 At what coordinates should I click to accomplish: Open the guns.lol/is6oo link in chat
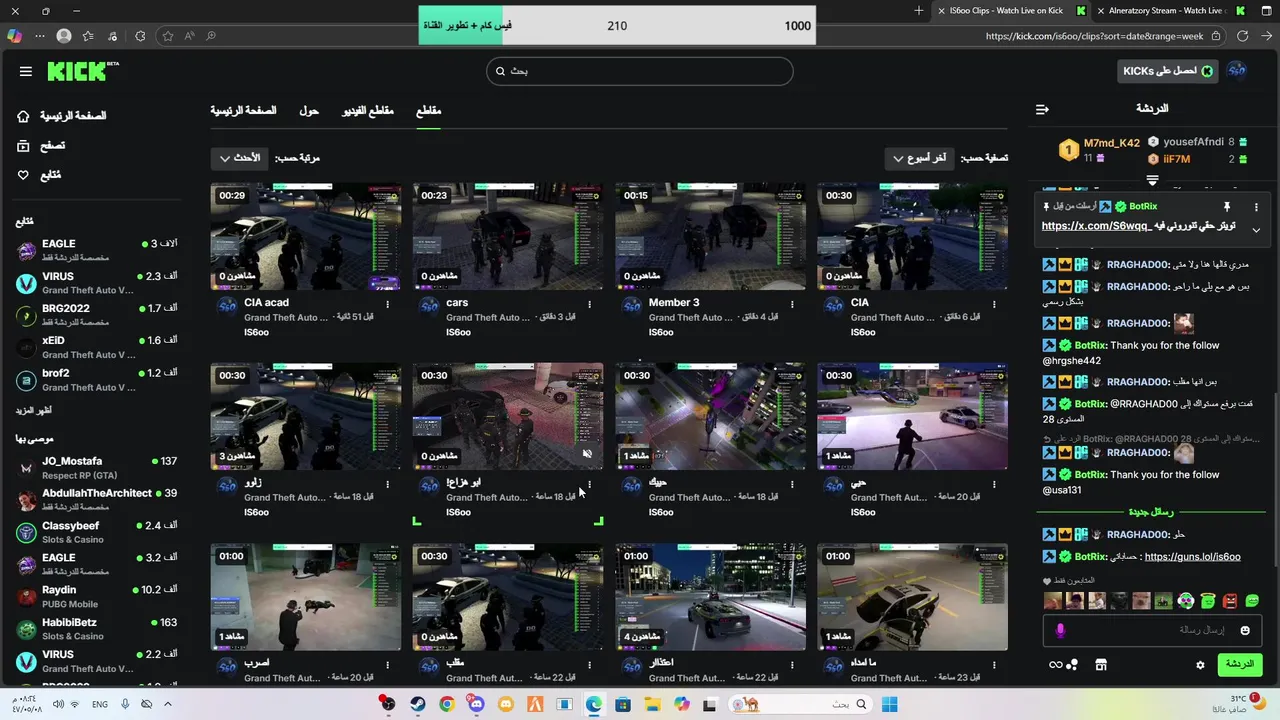click(1192, 557)
